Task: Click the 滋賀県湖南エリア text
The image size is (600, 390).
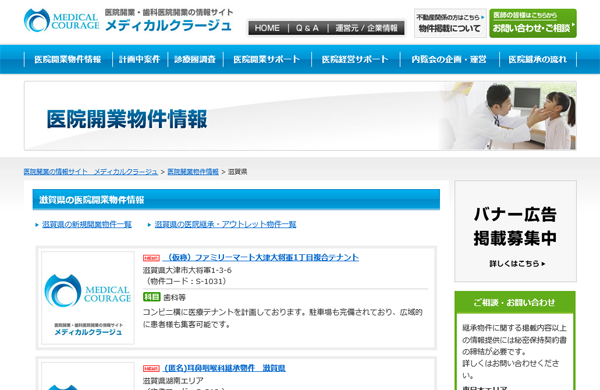Action: [x=173, y=381]
